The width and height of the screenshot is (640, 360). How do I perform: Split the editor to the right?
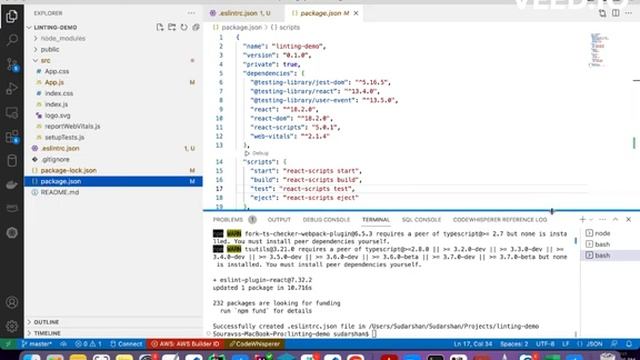tap(616, 13)
